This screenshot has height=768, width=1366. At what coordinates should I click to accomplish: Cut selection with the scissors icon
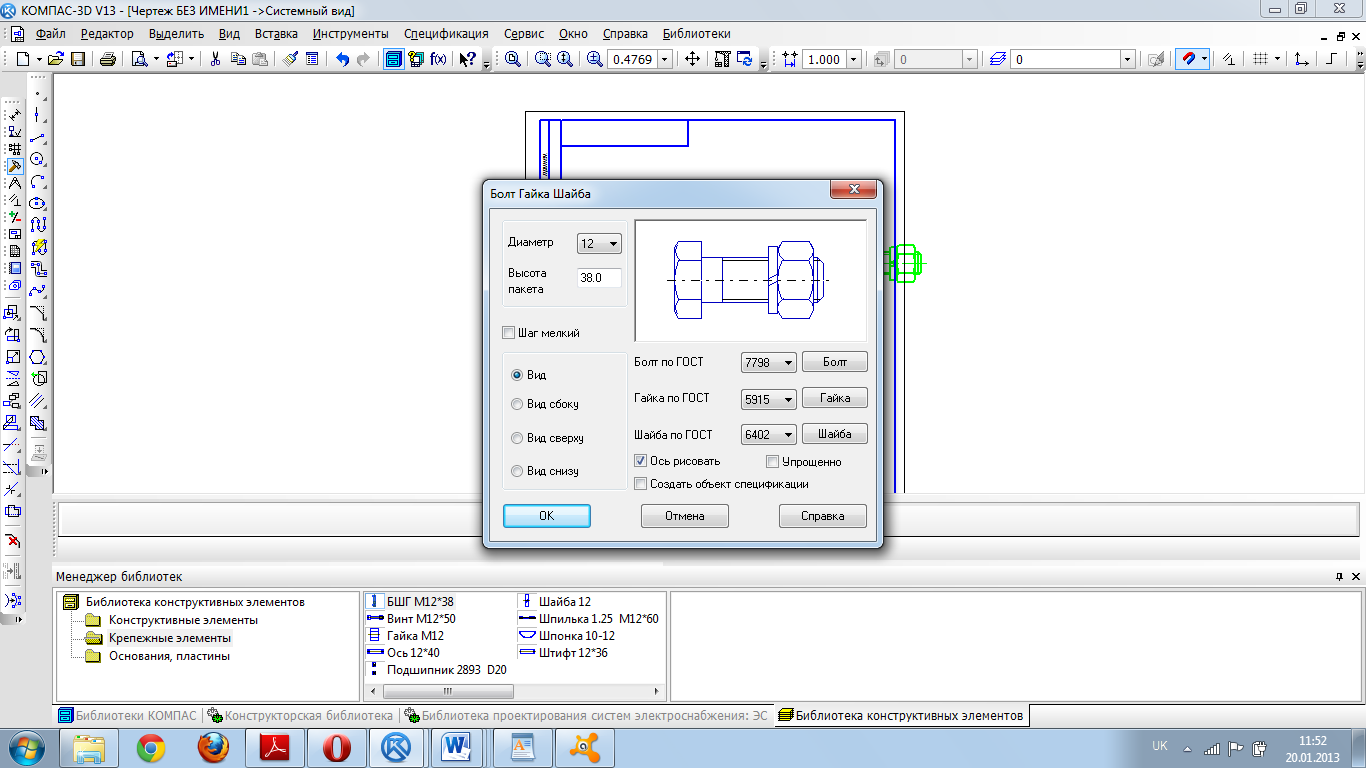[215, 59]
